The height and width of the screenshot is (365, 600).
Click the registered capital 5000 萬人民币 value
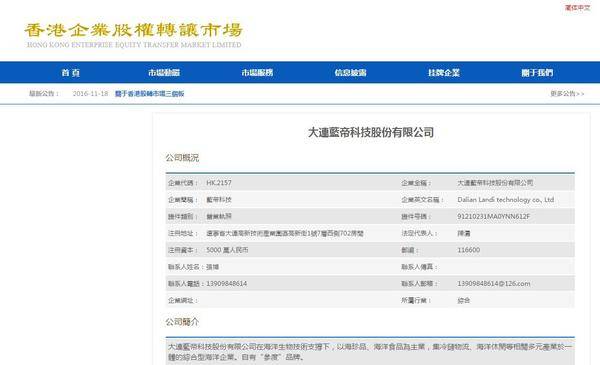(x=227, y=250)
